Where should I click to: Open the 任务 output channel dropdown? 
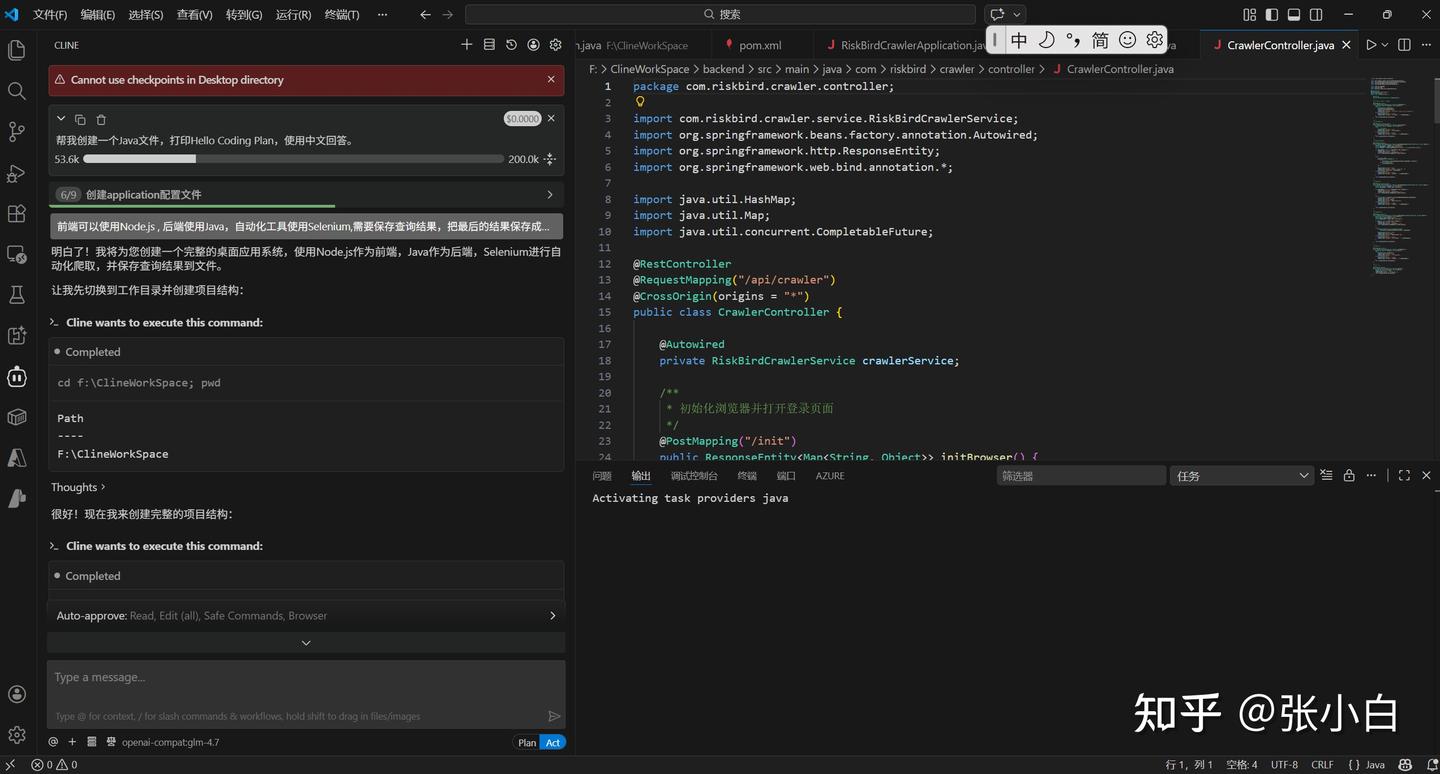tap(1240, 476)
